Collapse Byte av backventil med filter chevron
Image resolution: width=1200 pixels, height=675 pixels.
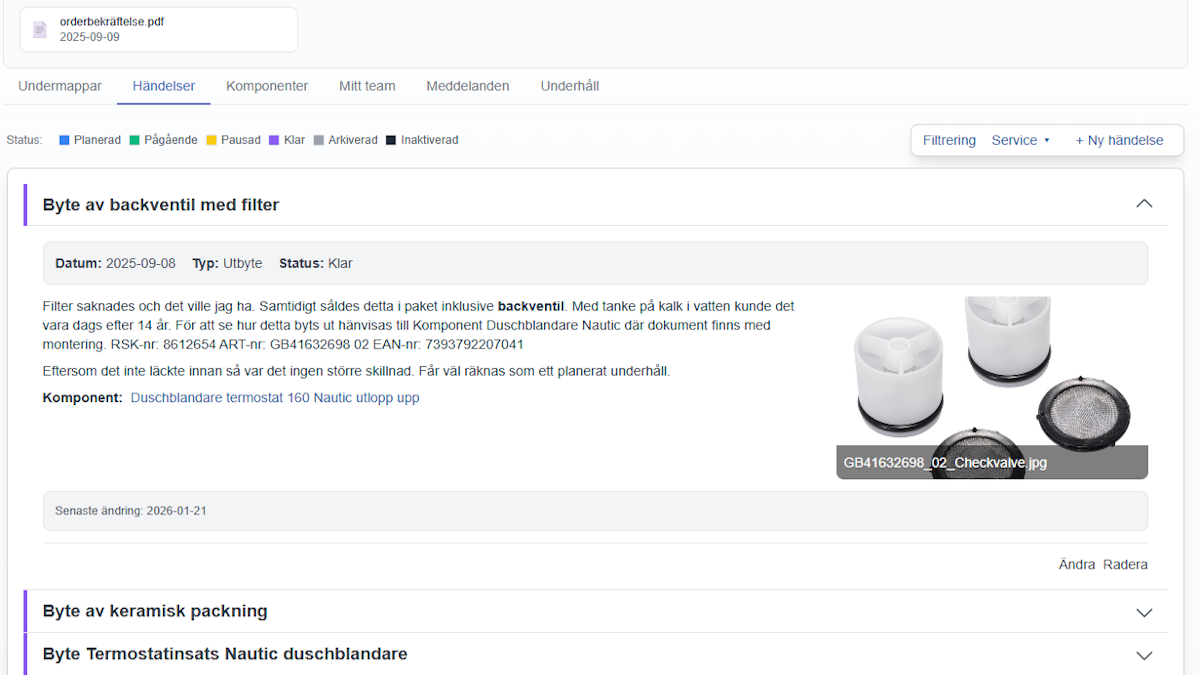1145,204
